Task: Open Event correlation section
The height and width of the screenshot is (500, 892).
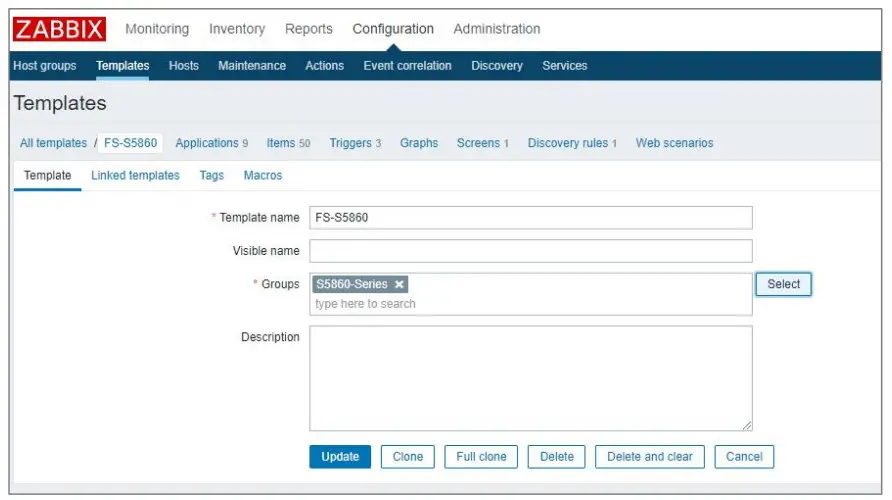Action: (407, 65)
